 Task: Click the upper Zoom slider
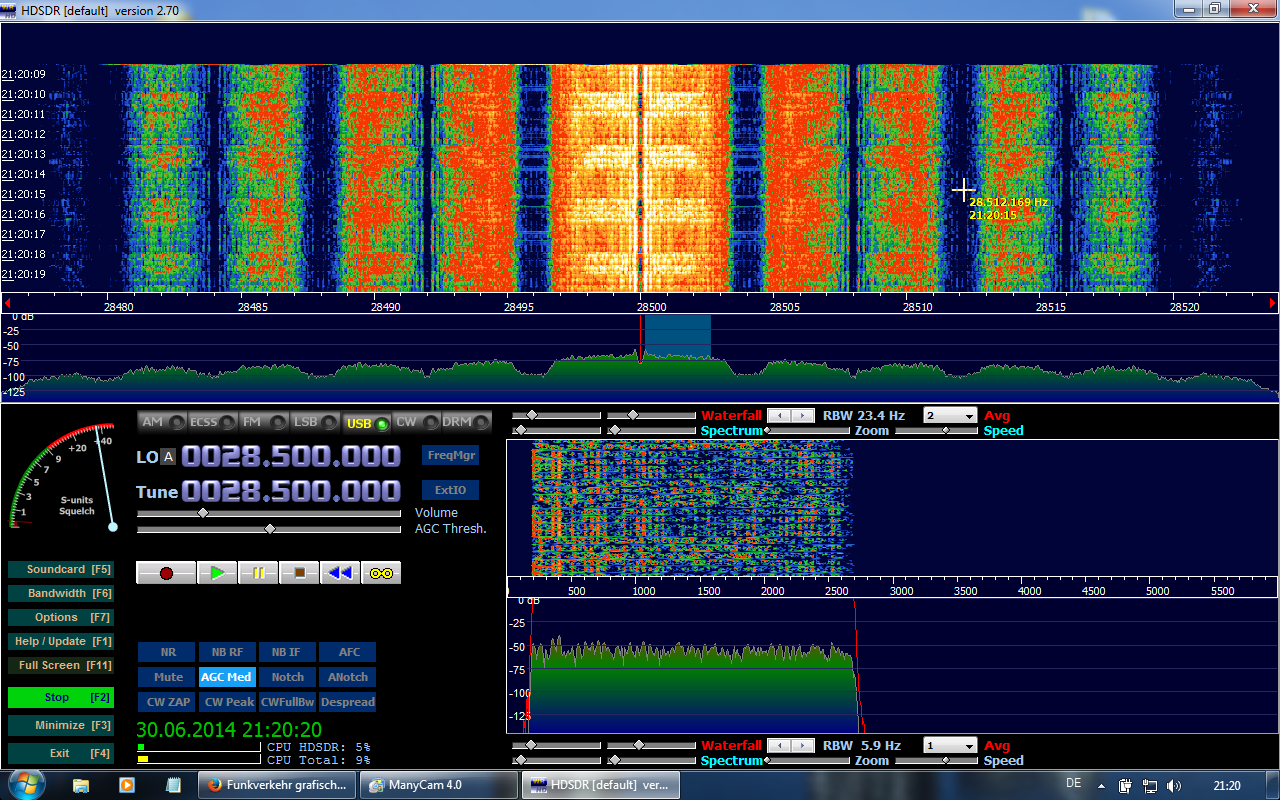point(808,430)
